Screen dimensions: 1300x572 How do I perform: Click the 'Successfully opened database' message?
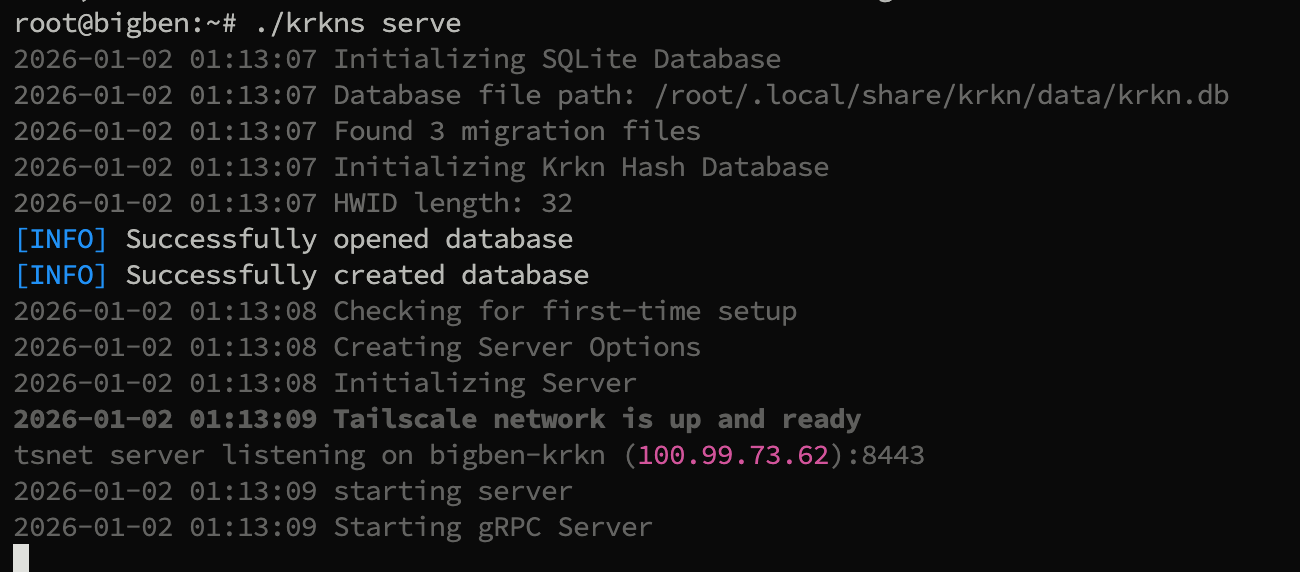[349, 239]
